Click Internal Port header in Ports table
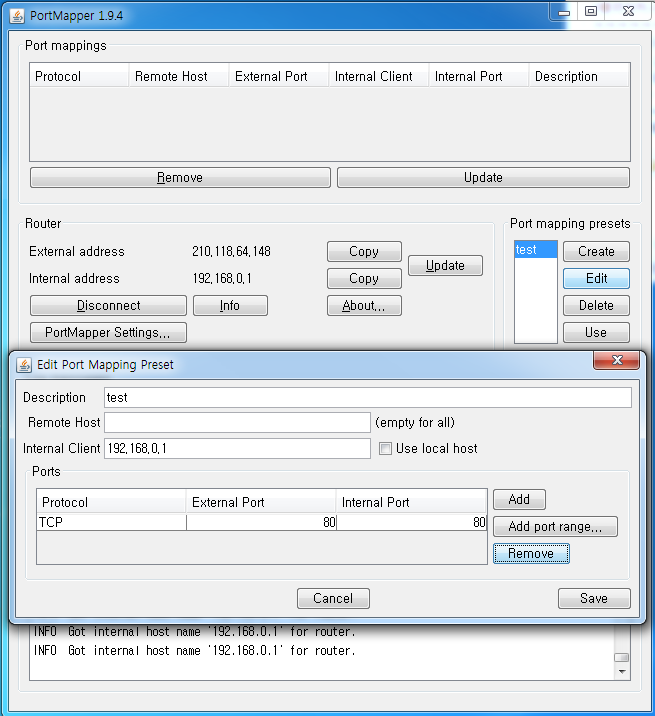Image resolution: width=655 pixels, height=716 pixels. point(412,502)
